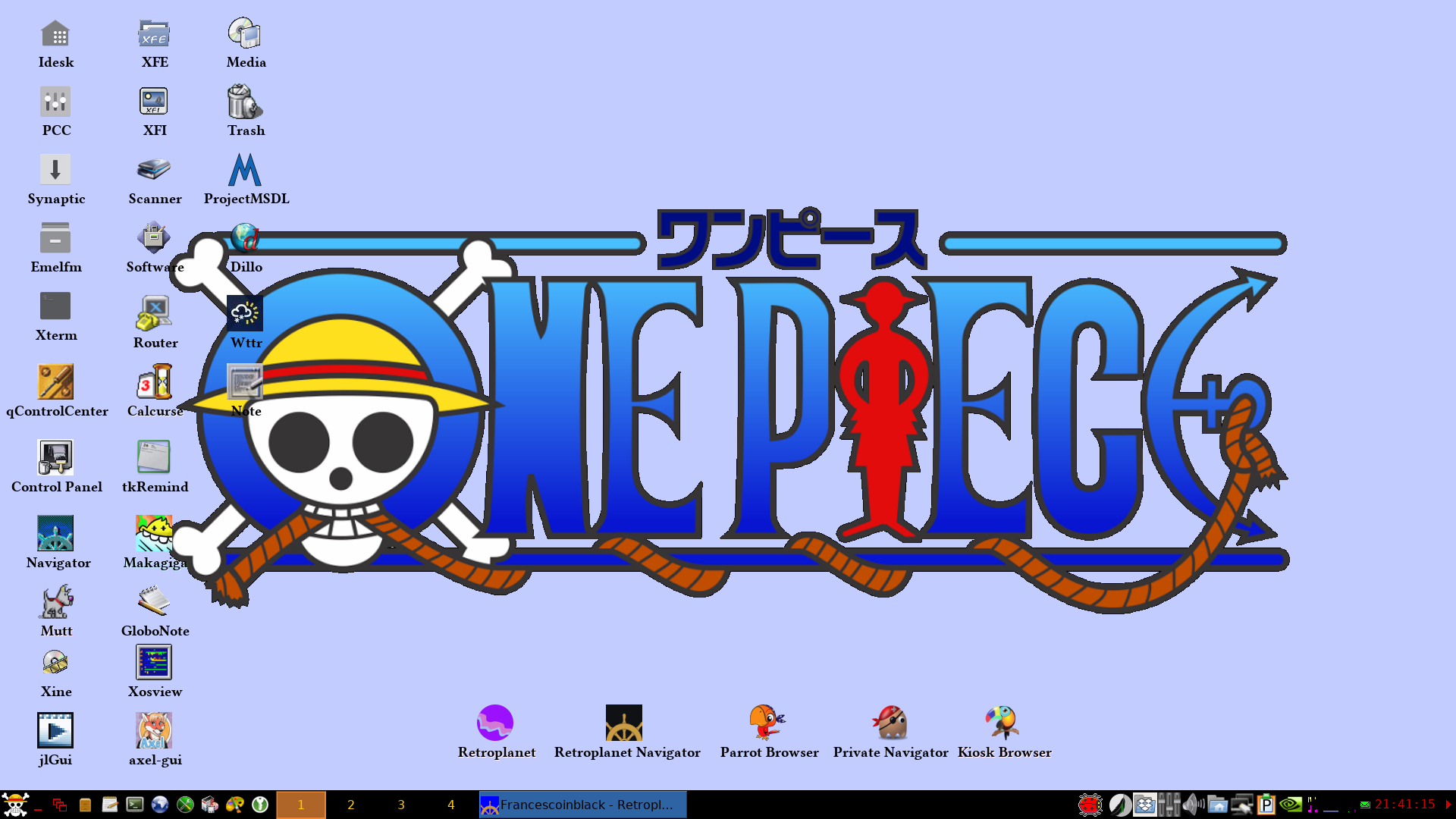Click the red show-desktop taskbar icon
Viewport: 1456px width, 819px height.
38,809
